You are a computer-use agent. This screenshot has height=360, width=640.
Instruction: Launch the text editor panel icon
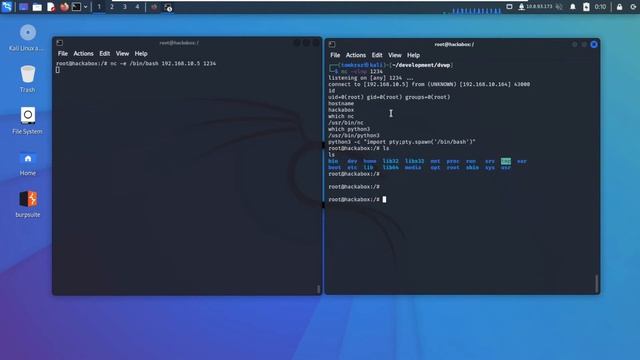51,7
